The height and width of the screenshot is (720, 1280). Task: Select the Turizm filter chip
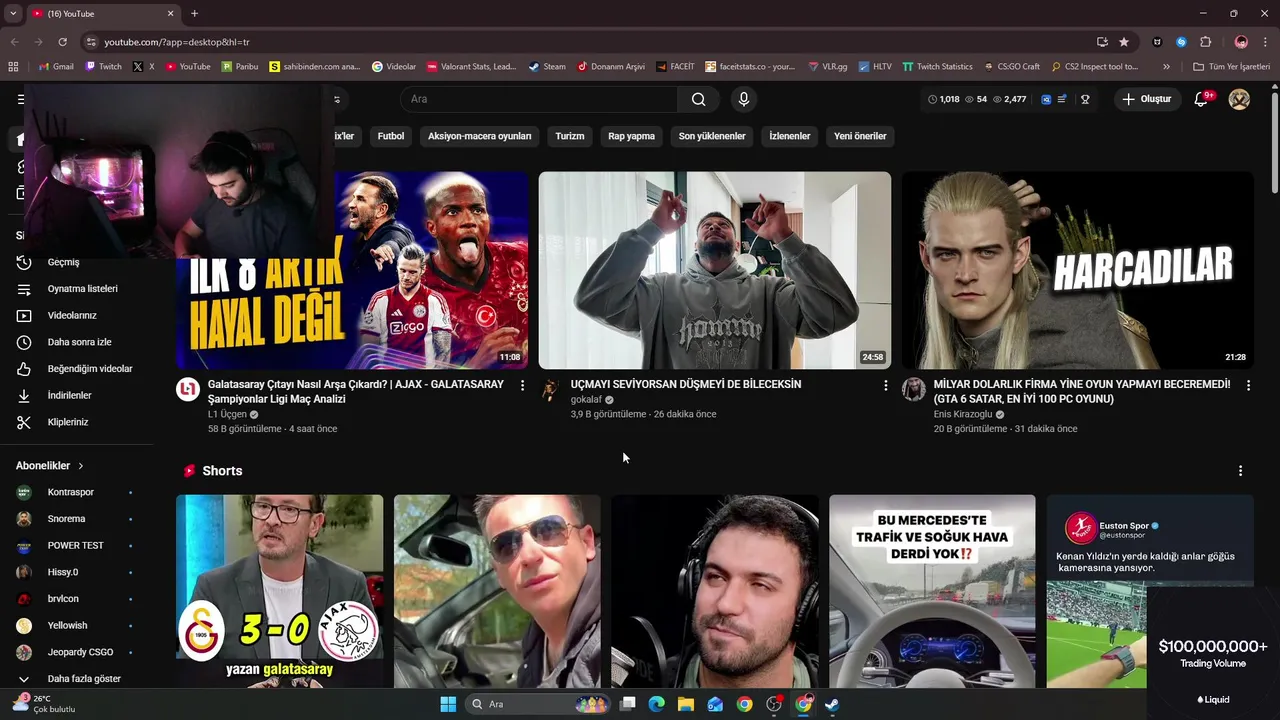click(x=570, y=136)
